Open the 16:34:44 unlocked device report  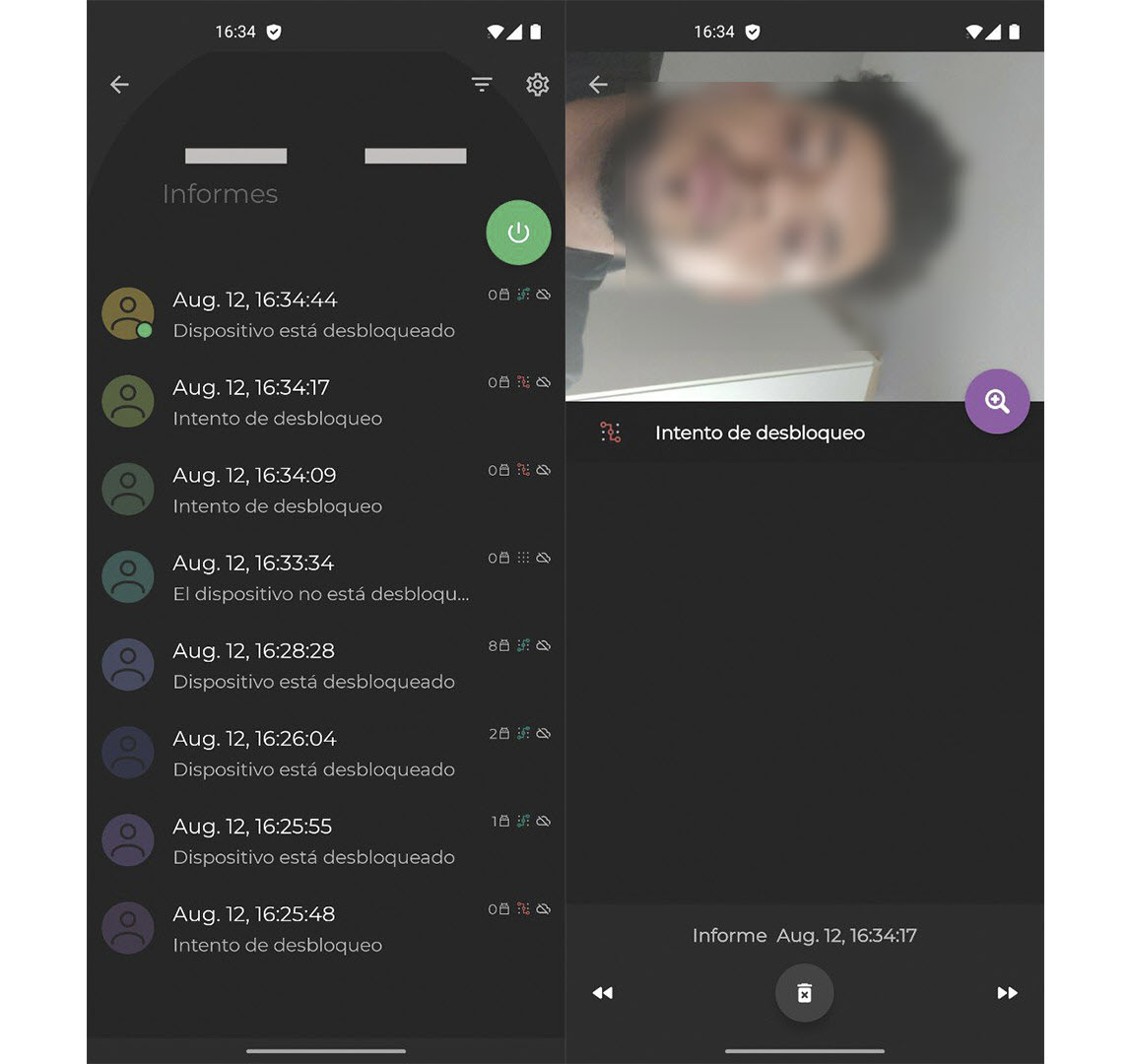(x=313, y=314)
